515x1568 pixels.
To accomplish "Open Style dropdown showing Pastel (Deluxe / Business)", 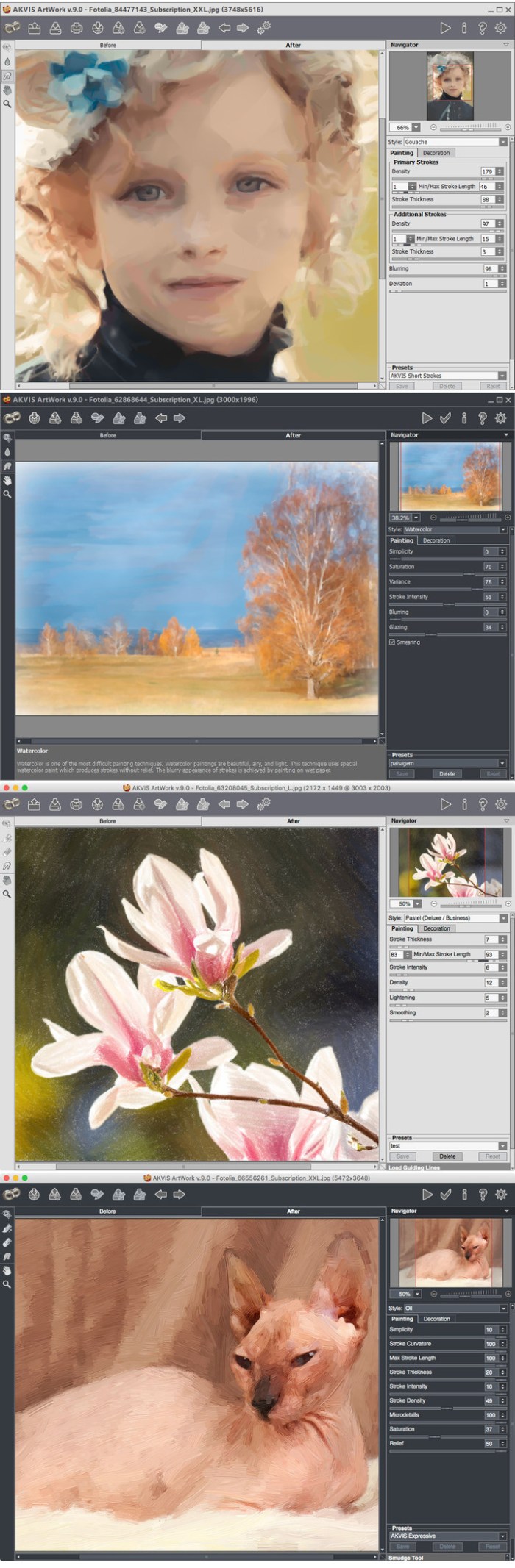I will (x=455, y=917).
